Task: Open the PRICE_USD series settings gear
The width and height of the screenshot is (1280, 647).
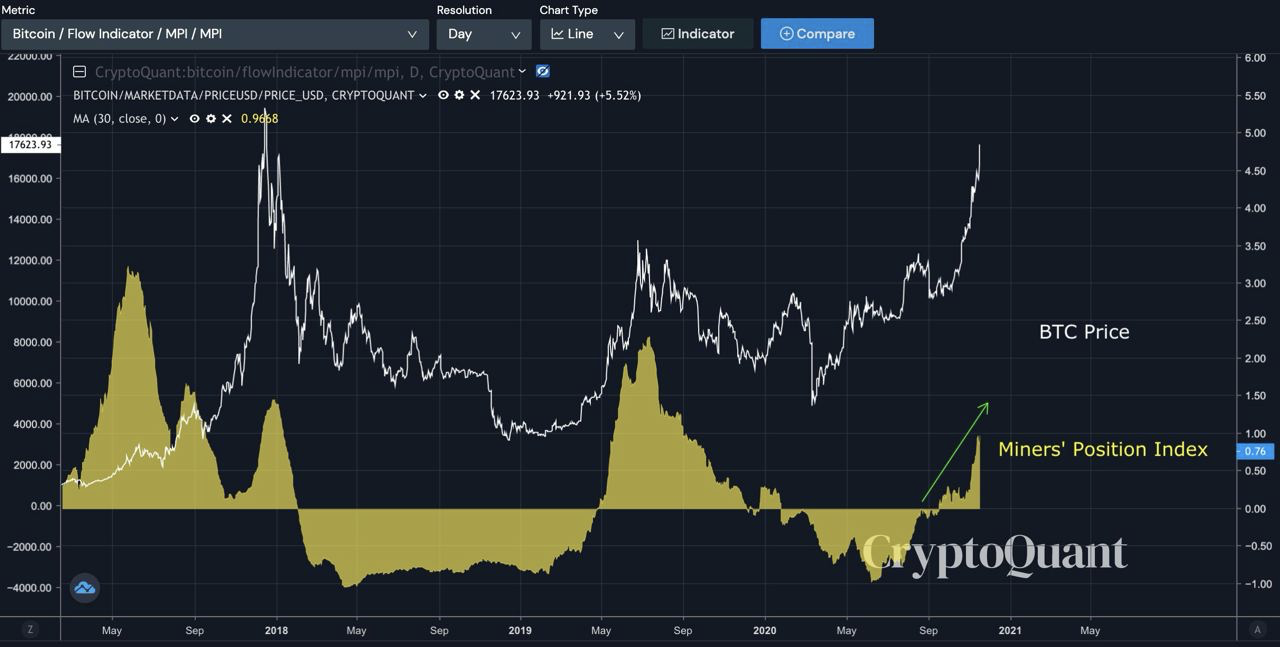Action: pyautogui.click(x=459, y=95)
